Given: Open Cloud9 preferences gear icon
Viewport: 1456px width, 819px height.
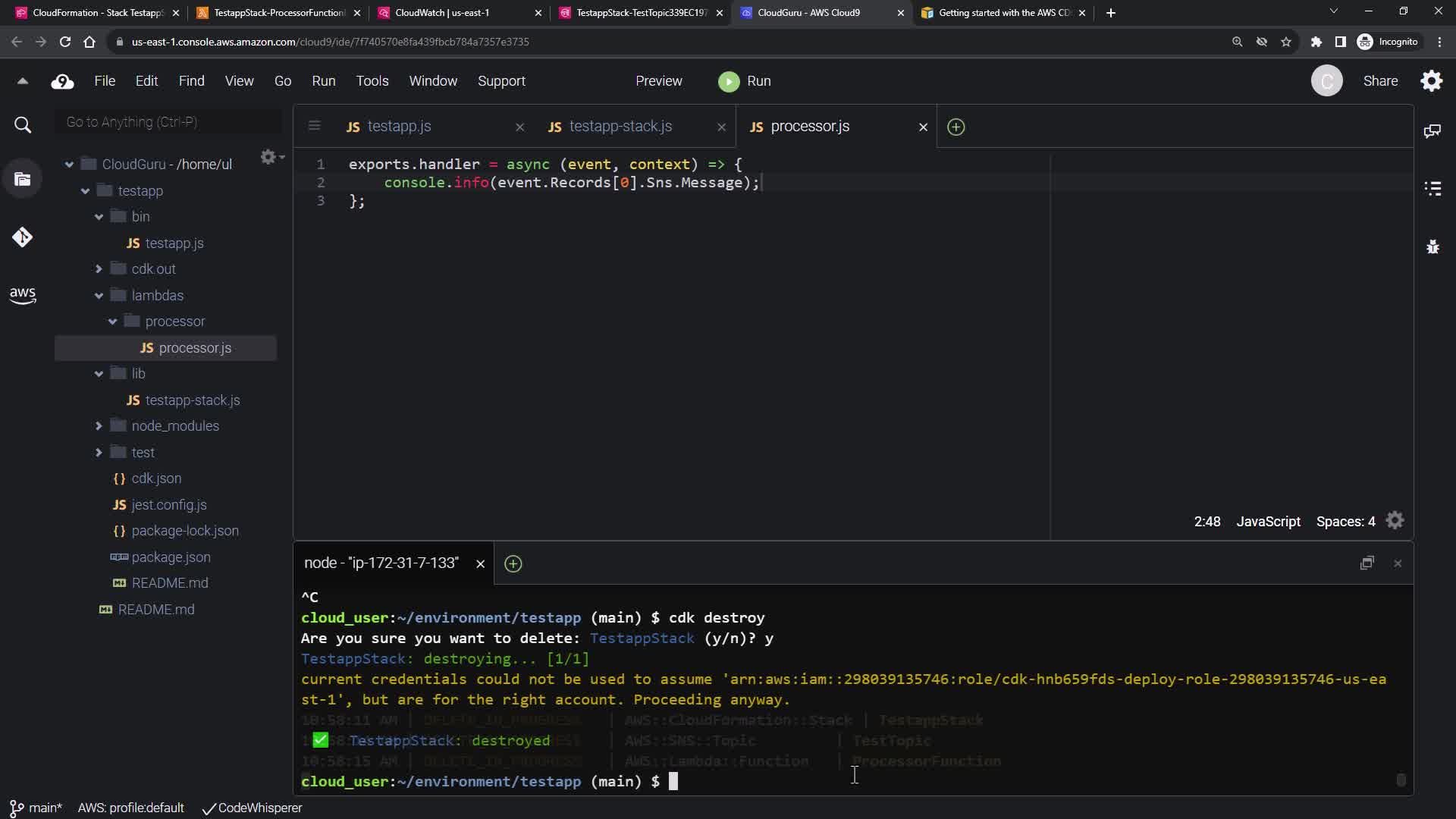Looking at the screenshot, I should click(x=1432, y=81).
